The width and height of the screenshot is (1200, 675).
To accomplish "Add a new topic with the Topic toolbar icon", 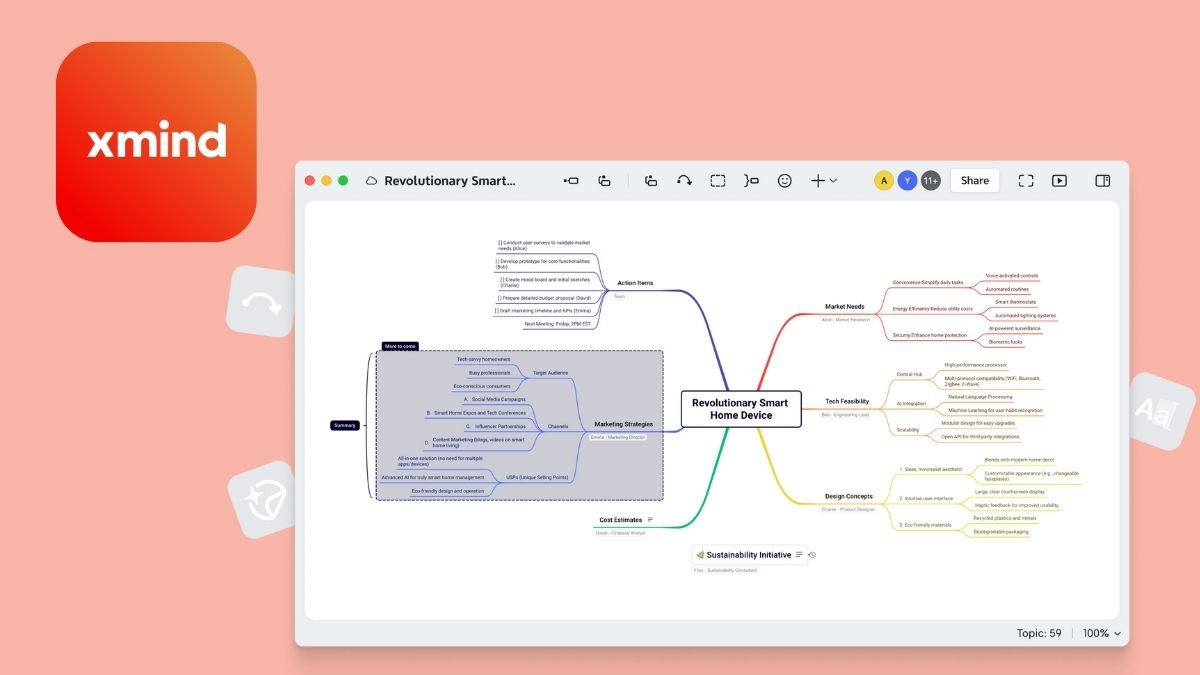I will point(571,181).
